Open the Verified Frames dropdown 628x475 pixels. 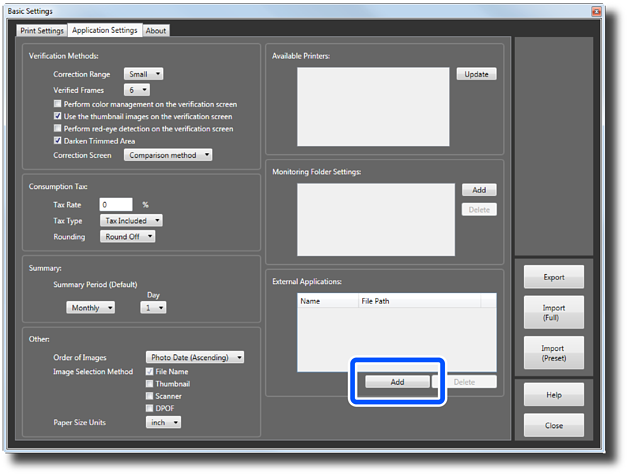click(x=136, y=89)
